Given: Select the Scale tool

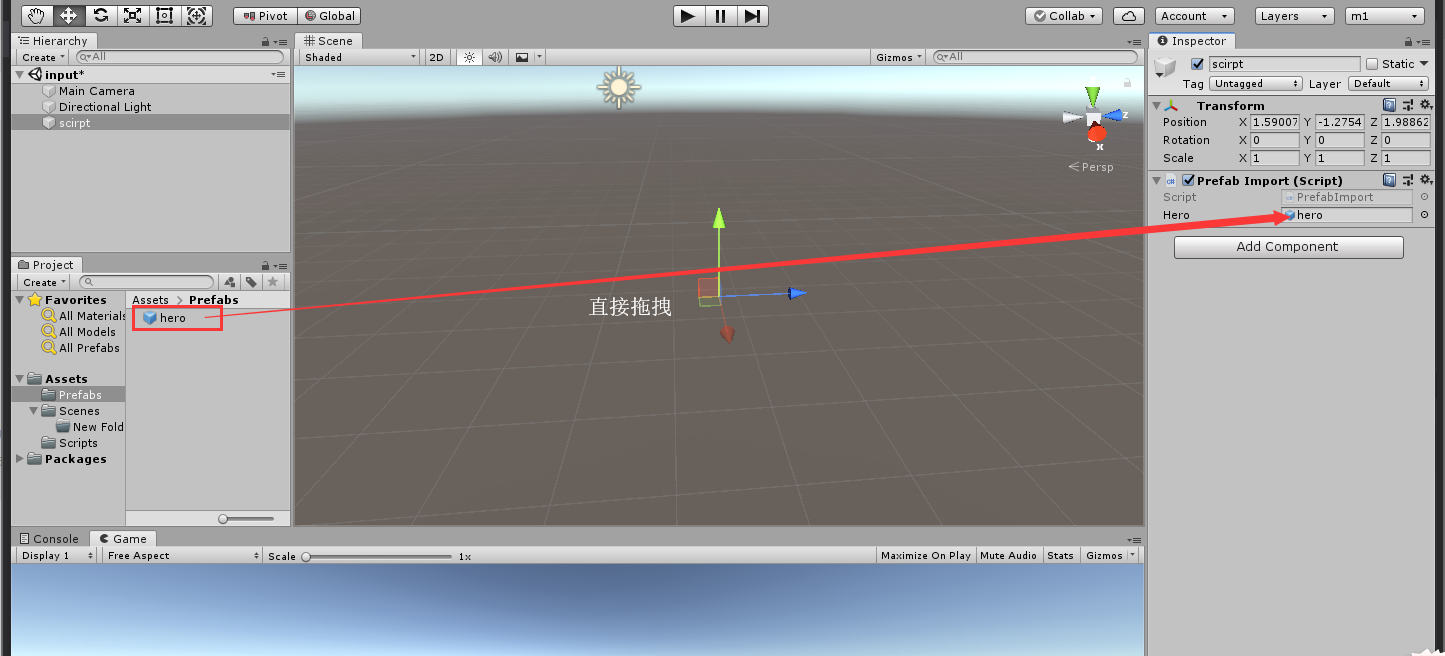Looking at the screenshot, I should [x=132, y=15].
